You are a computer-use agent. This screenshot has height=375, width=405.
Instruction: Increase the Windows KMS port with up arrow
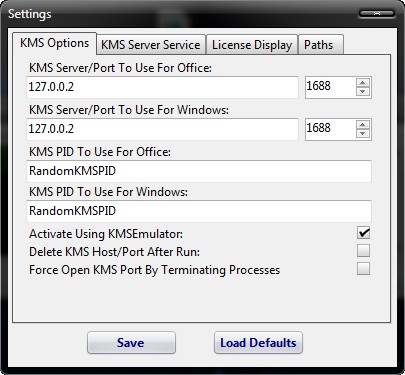pyautogui.click(x=363, y=125)
